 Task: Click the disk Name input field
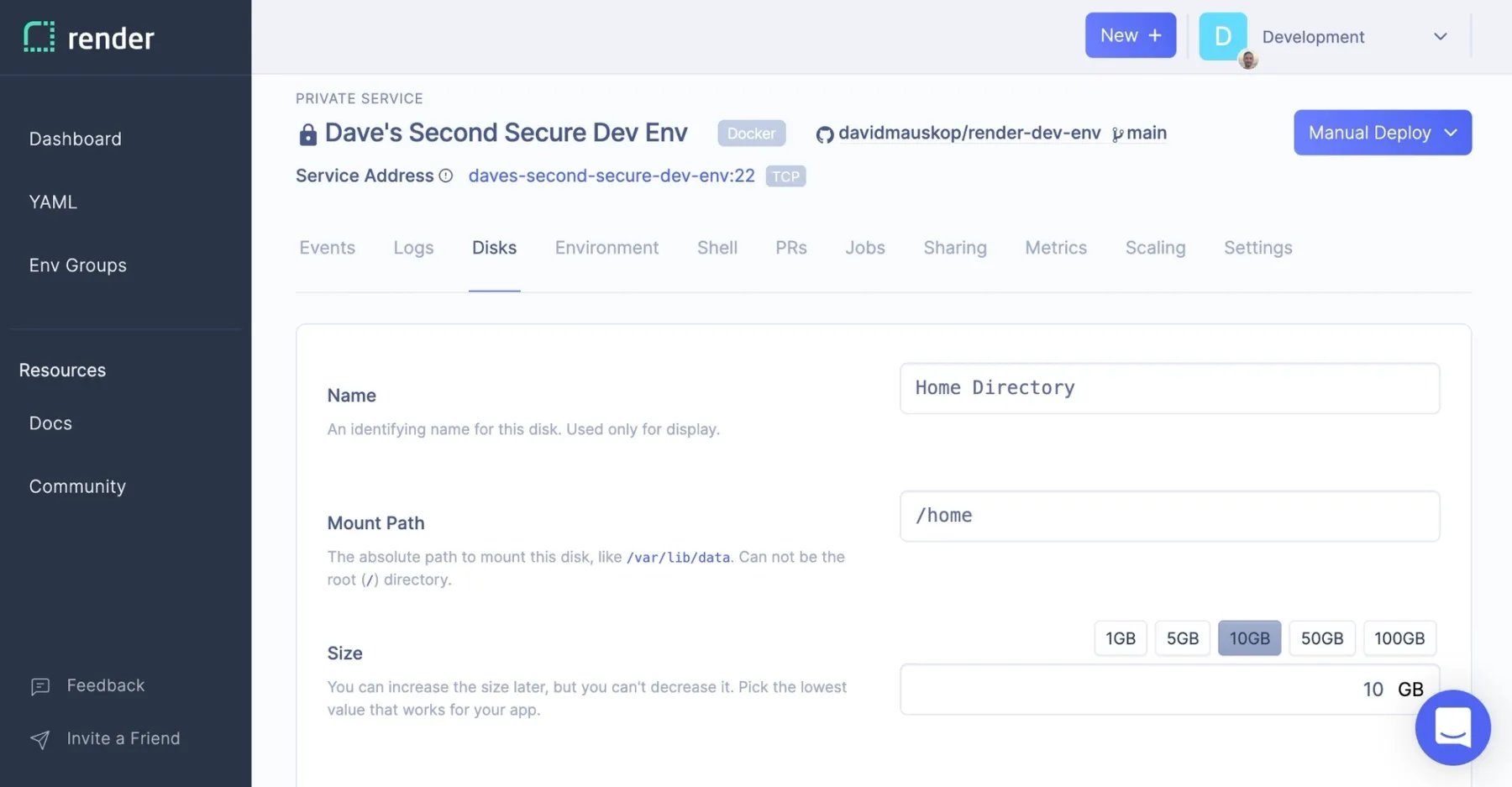point(1169,388)
